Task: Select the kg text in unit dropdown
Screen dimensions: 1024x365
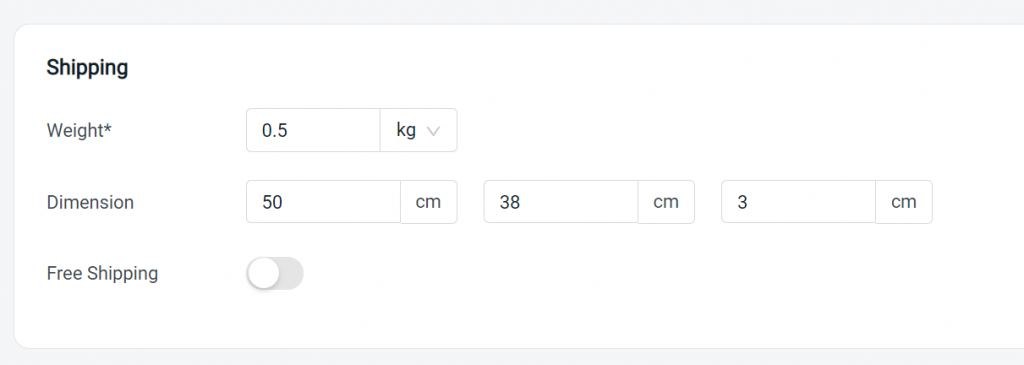Action: [x=406, y=131]
